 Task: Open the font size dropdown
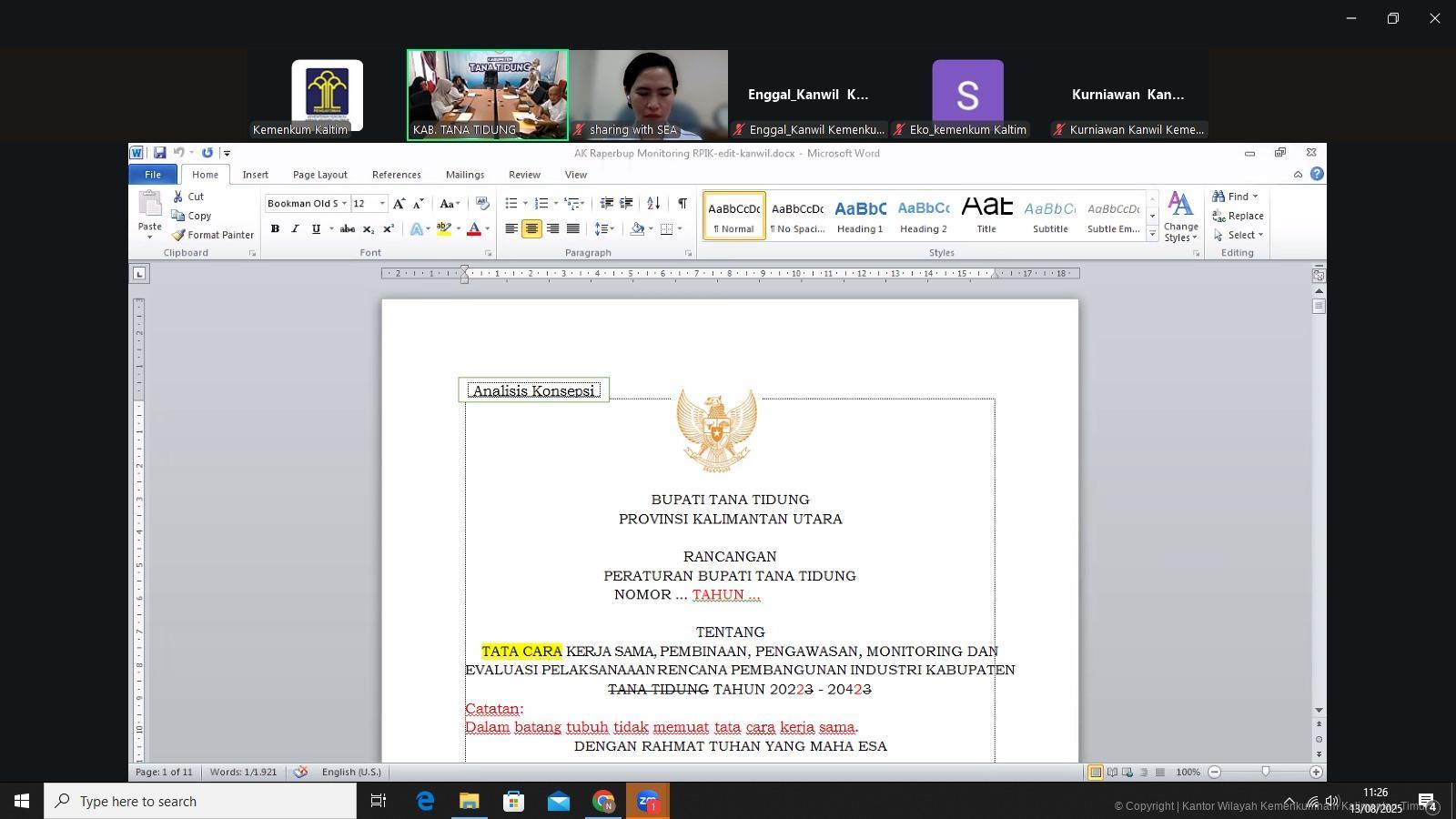pyautogui.click(x=382, y=204)
